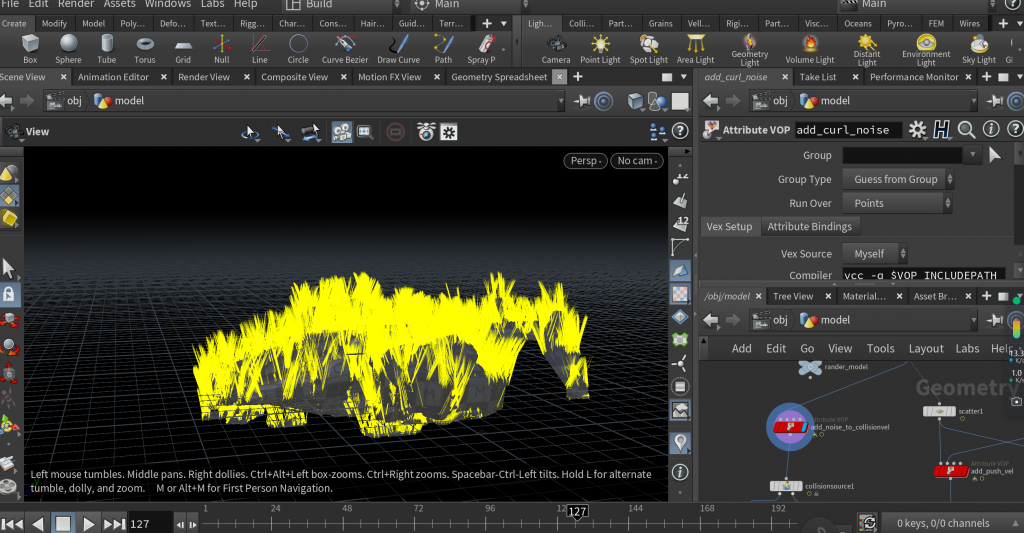
Task: Open the Group Type dropdown
Action: [899, 179]
